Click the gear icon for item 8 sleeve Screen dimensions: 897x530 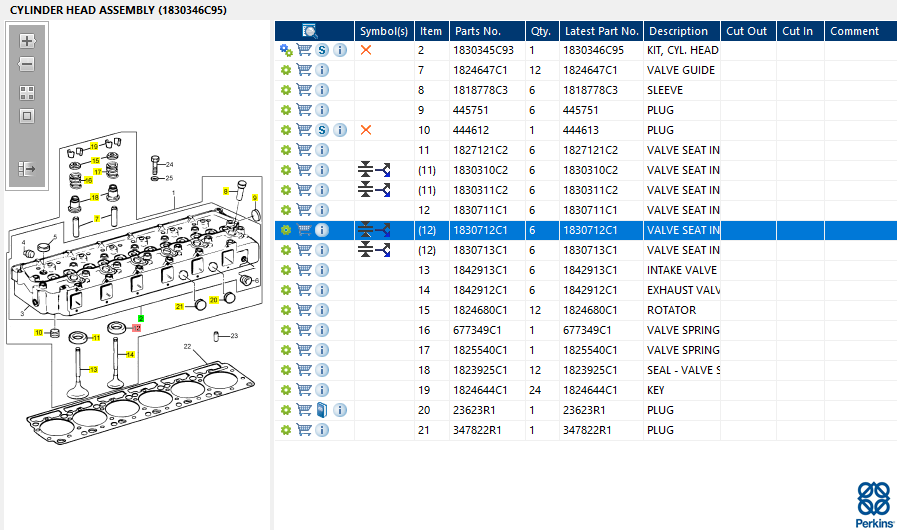click(x=286, y=90)
